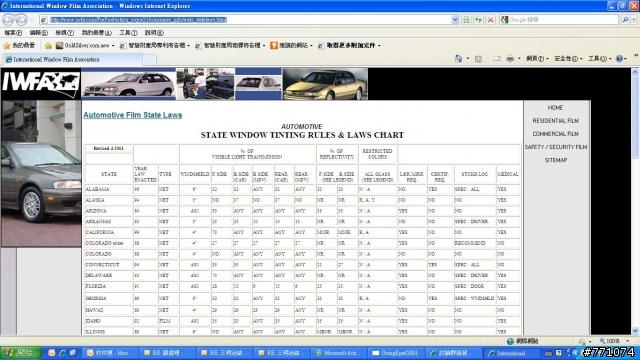Click the Start button on taskbar

point(20,353)
